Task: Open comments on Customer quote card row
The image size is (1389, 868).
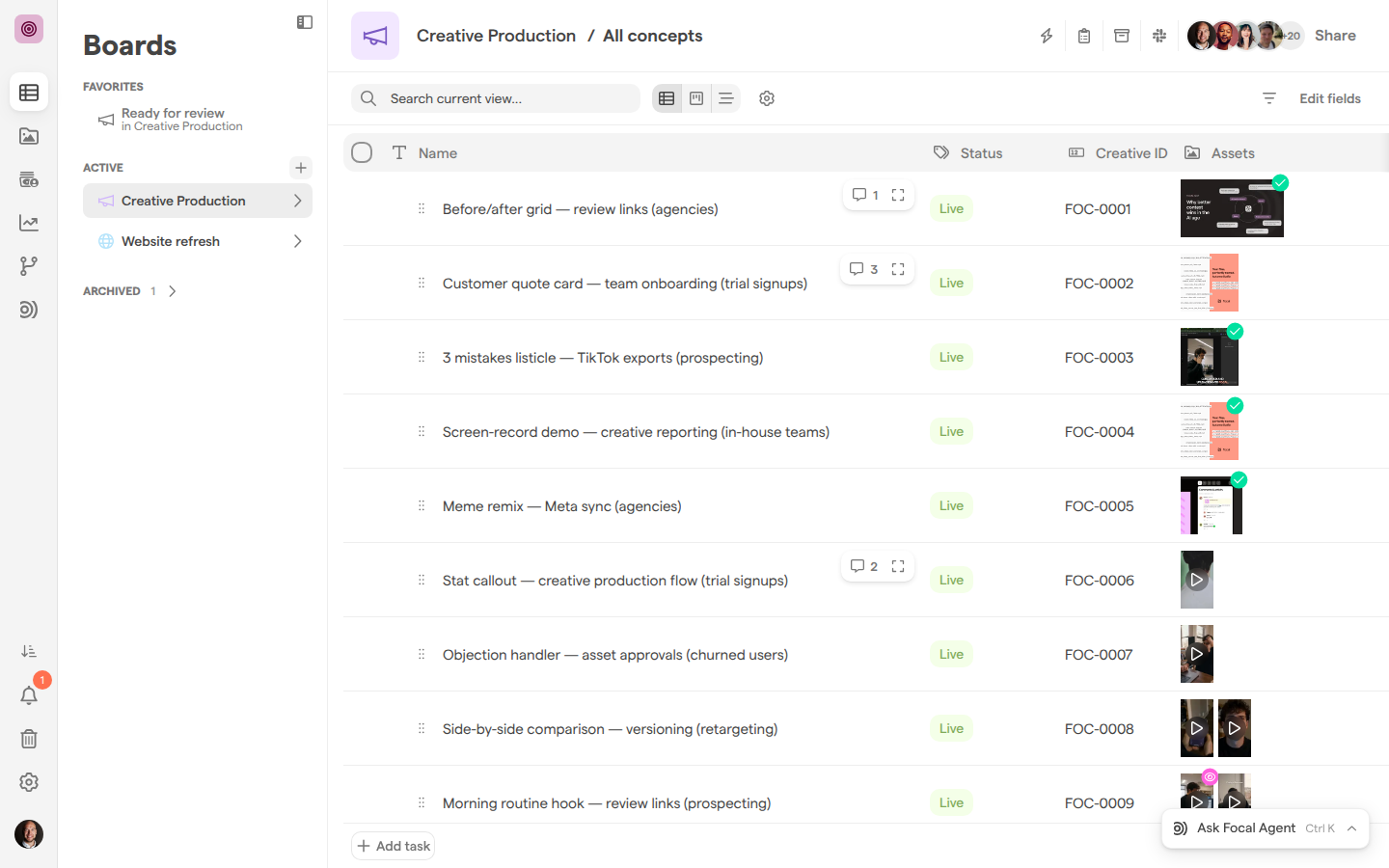Action: click(x=864, y=269)
